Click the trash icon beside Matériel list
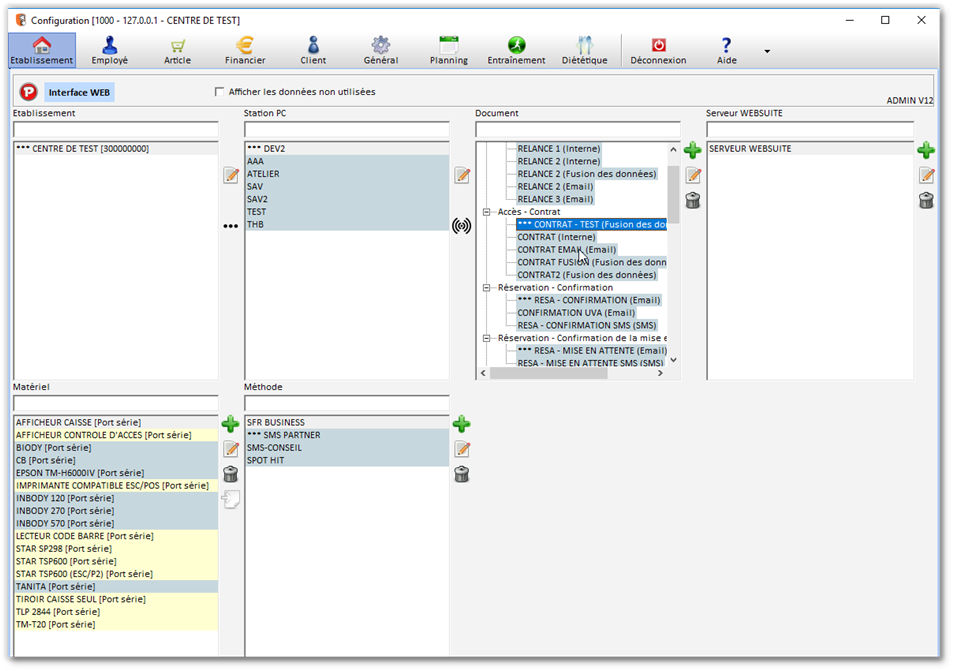954x671 pixels. pos(230,474)
